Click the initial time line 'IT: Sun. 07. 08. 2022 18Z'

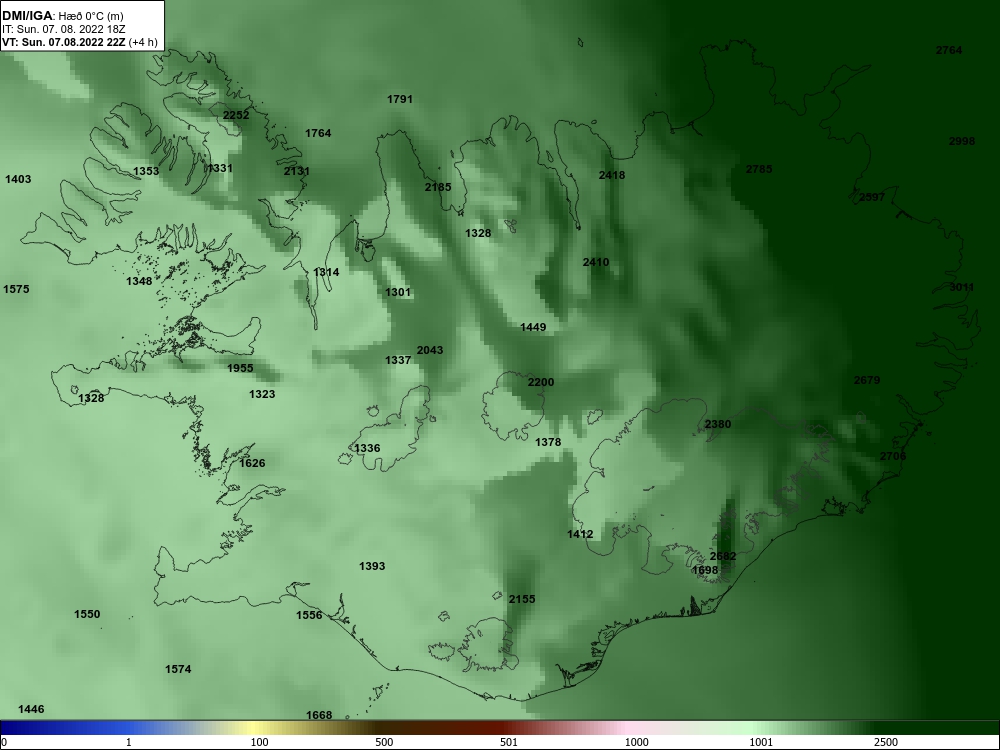64,29
